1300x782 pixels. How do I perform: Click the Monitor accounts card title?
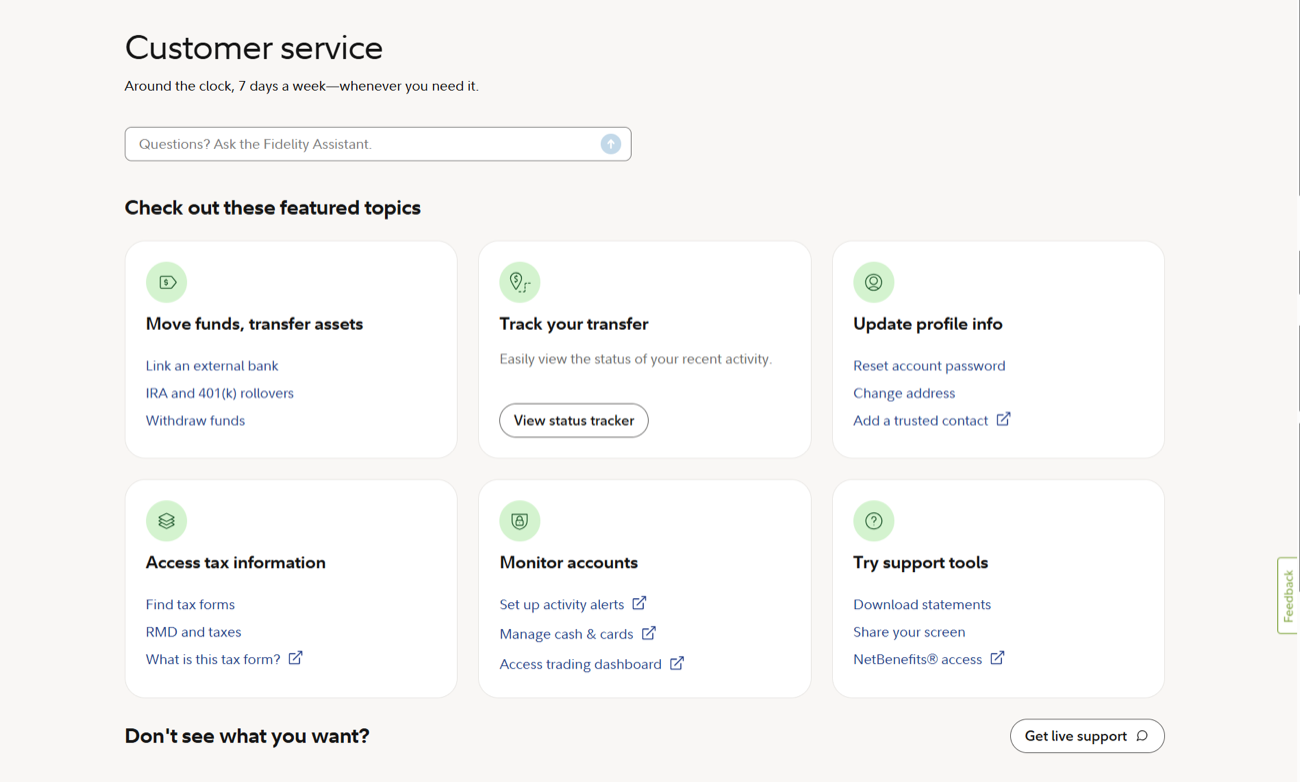tap(568, 563)
